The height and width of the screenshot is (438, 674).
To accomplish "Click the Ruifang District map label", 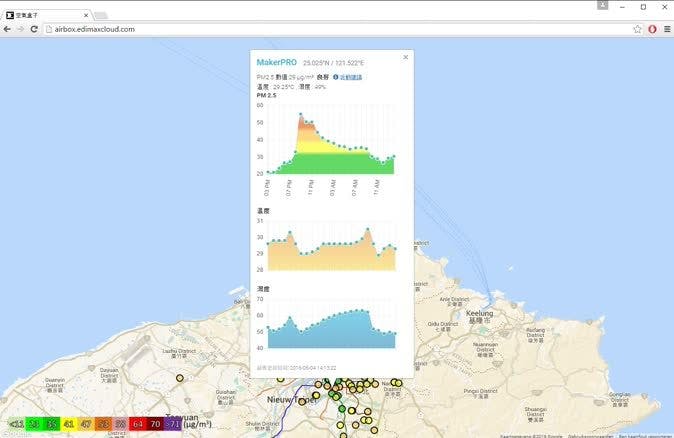I will [x=535, y=335].
